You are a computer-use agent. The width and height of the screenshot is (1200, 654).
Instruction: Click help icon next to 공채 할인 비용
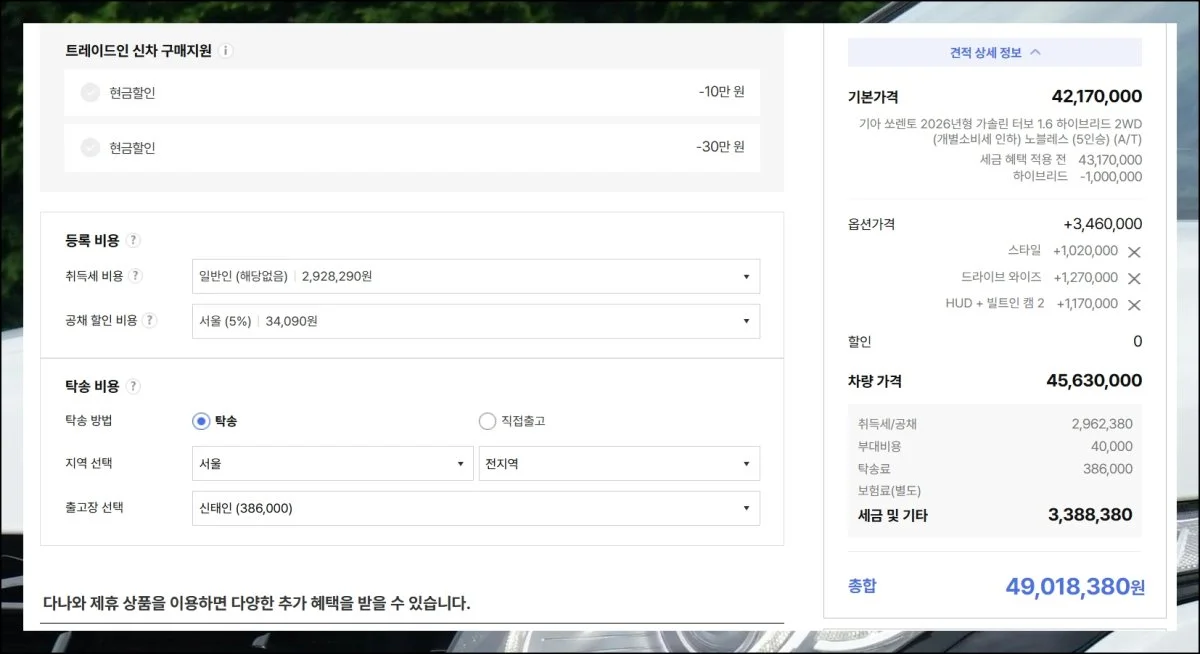(x=150, y=321)
